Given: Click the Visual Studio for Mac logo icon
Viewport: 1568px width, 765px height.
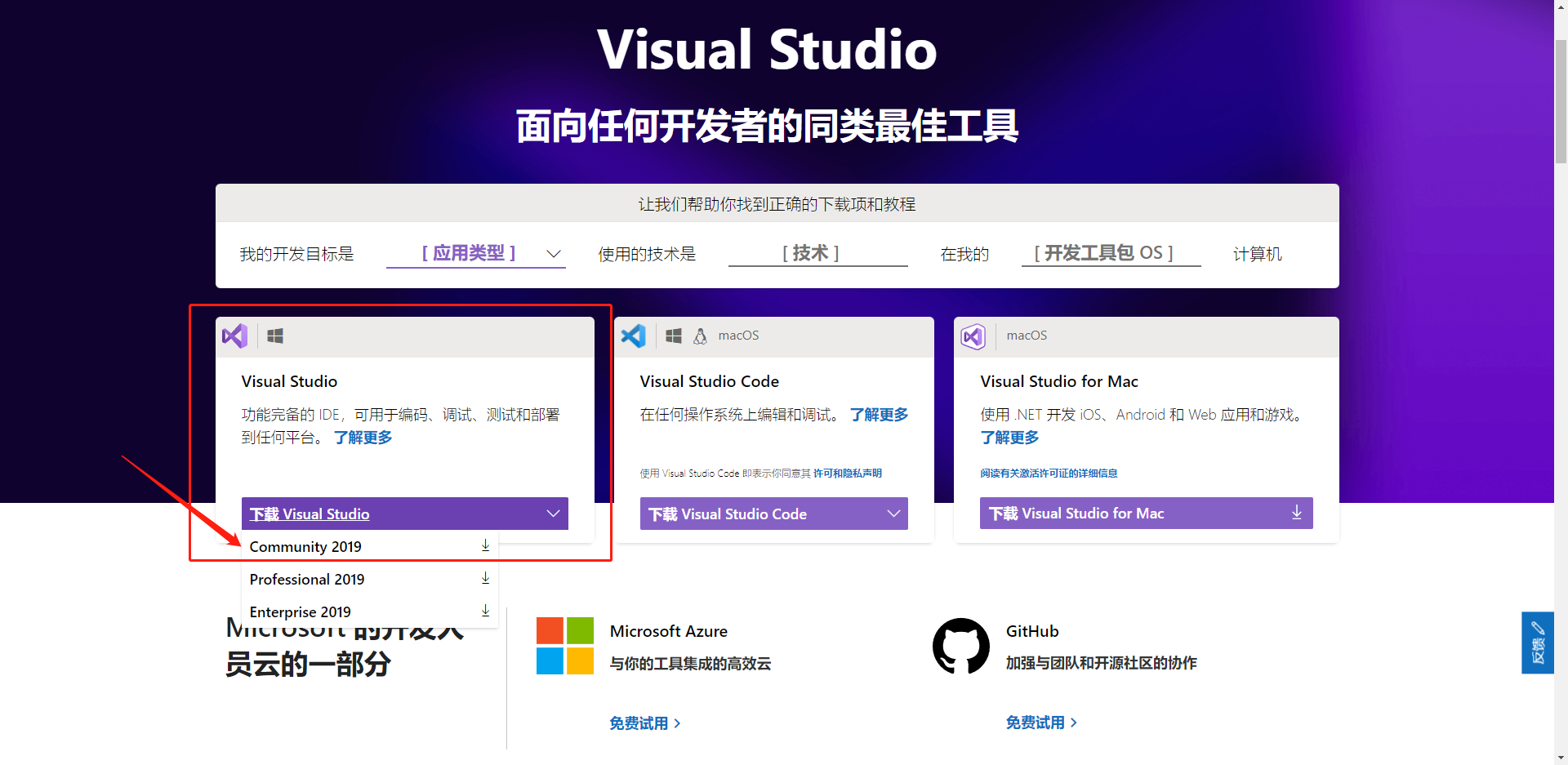Looking at the screenshot, I should (973, 336).
